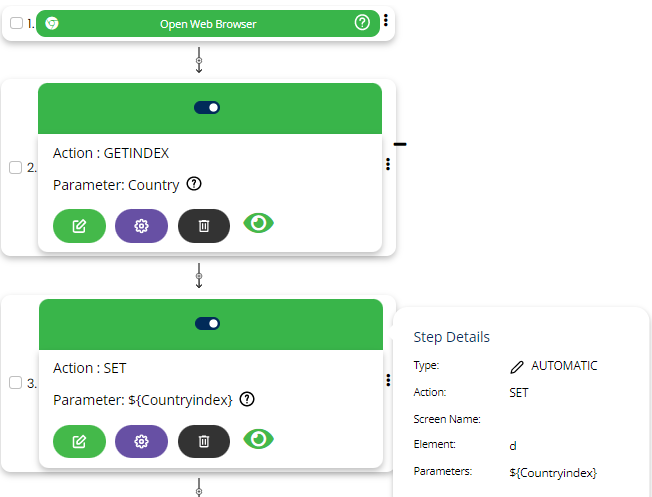
Task: Edit the SET step with green pencil button
Action: [x=79, y=441]
